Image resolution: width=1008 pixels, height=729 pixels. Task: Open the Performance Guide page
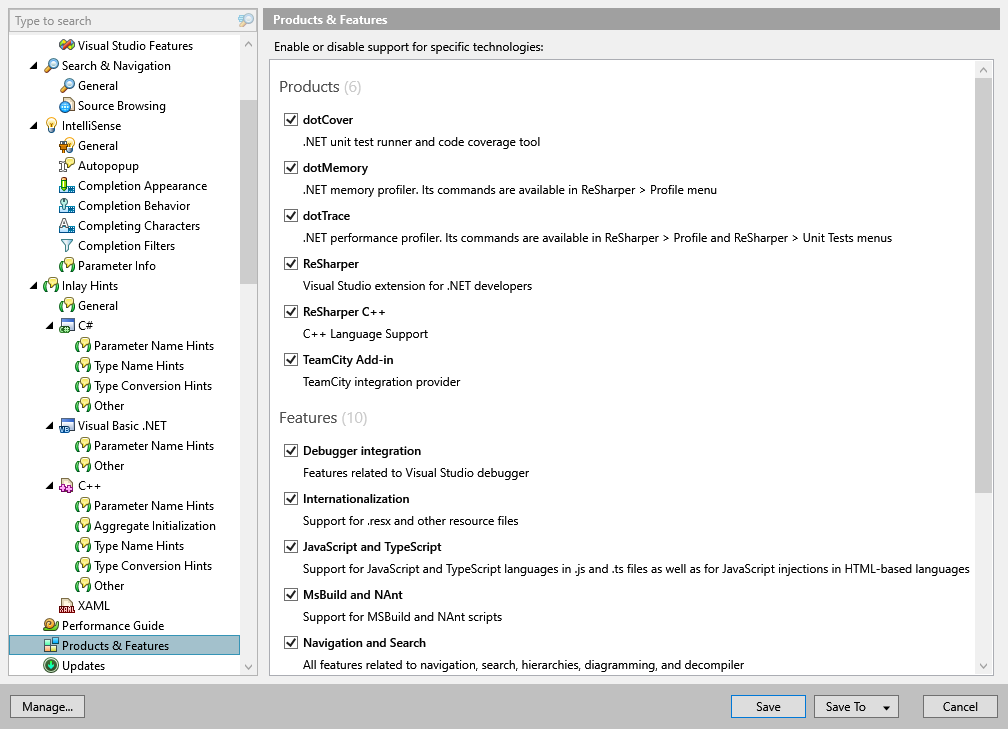[x=113, y=626]
